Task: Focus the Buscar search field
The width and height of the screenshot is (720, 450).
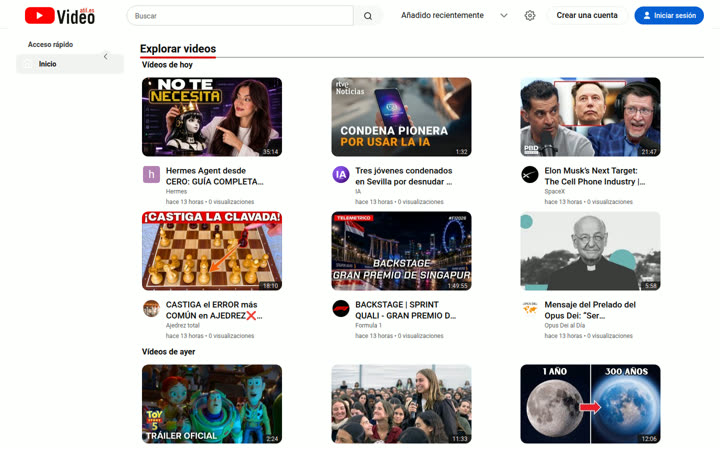Action: pyautogui.click(x=240, y=16)
